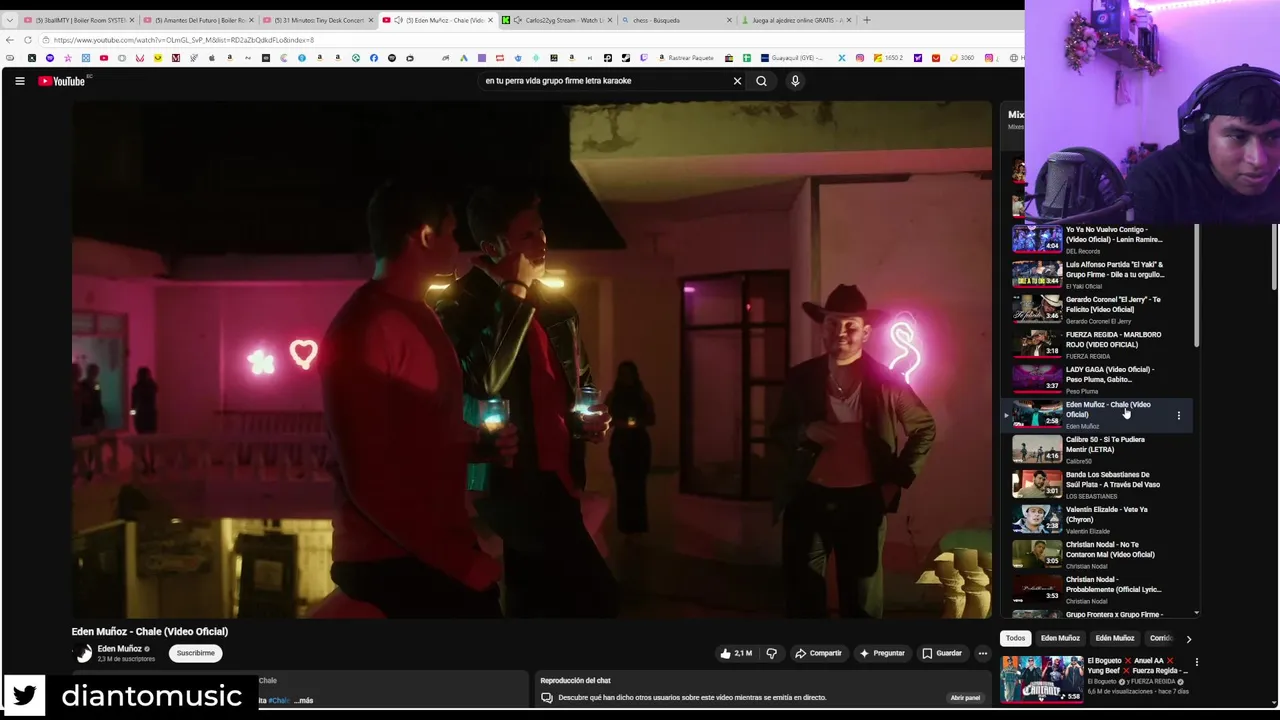This screenshot has width=1280, height=720.
Task: Expand the description with ...más
Action: [303, 700]
